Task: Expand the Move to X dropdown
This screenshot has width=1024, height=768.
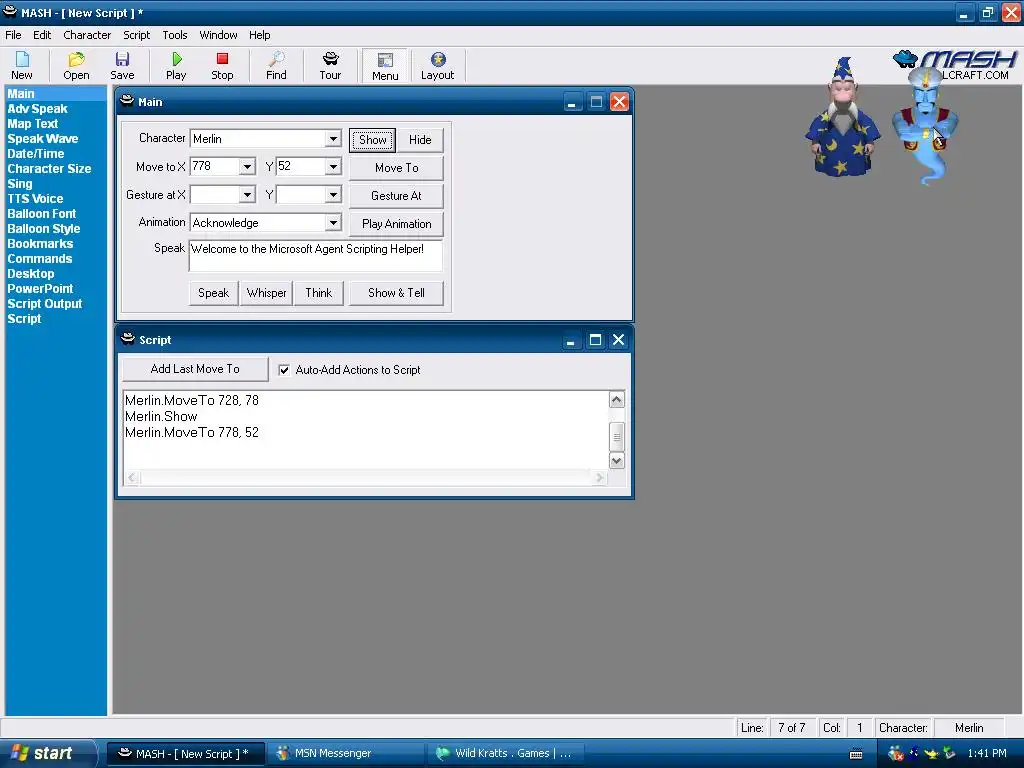Action: point(247,167)
